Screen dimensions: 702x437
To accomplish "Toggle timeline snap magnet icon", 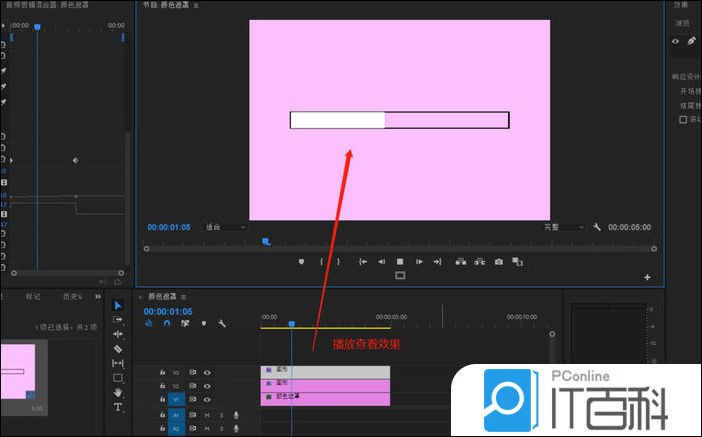I will click(166, 323).
